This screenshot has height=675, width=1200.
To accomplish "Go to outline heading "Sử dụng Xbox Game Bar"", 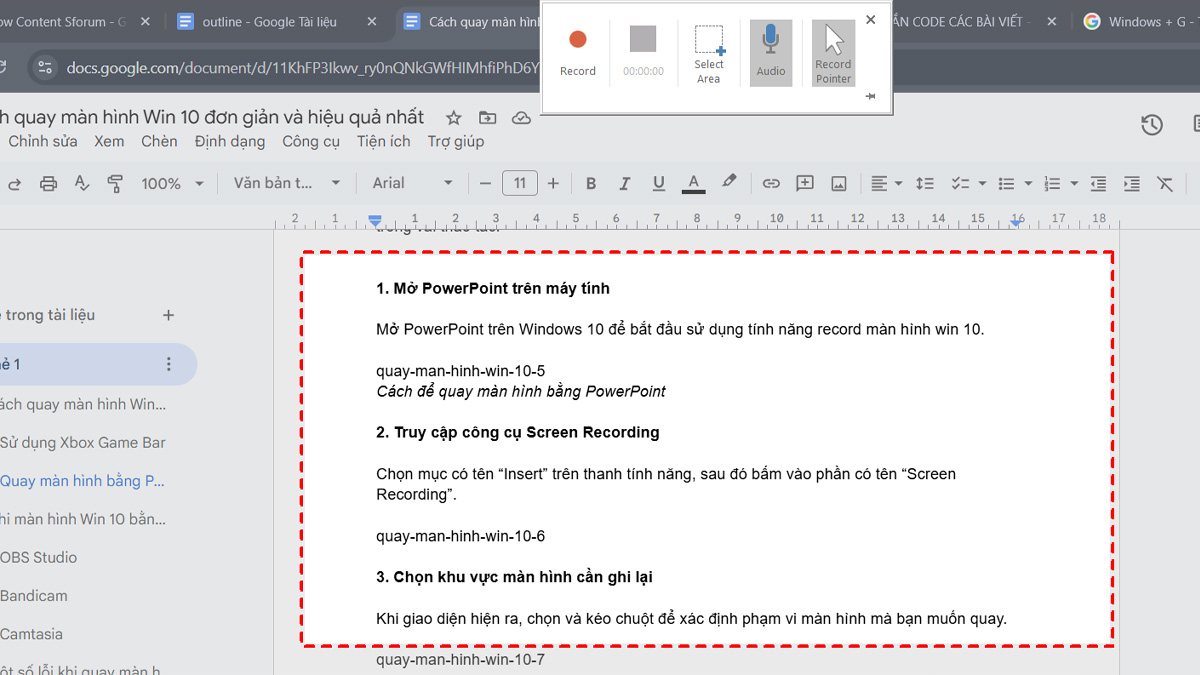I will pos(83,443).
